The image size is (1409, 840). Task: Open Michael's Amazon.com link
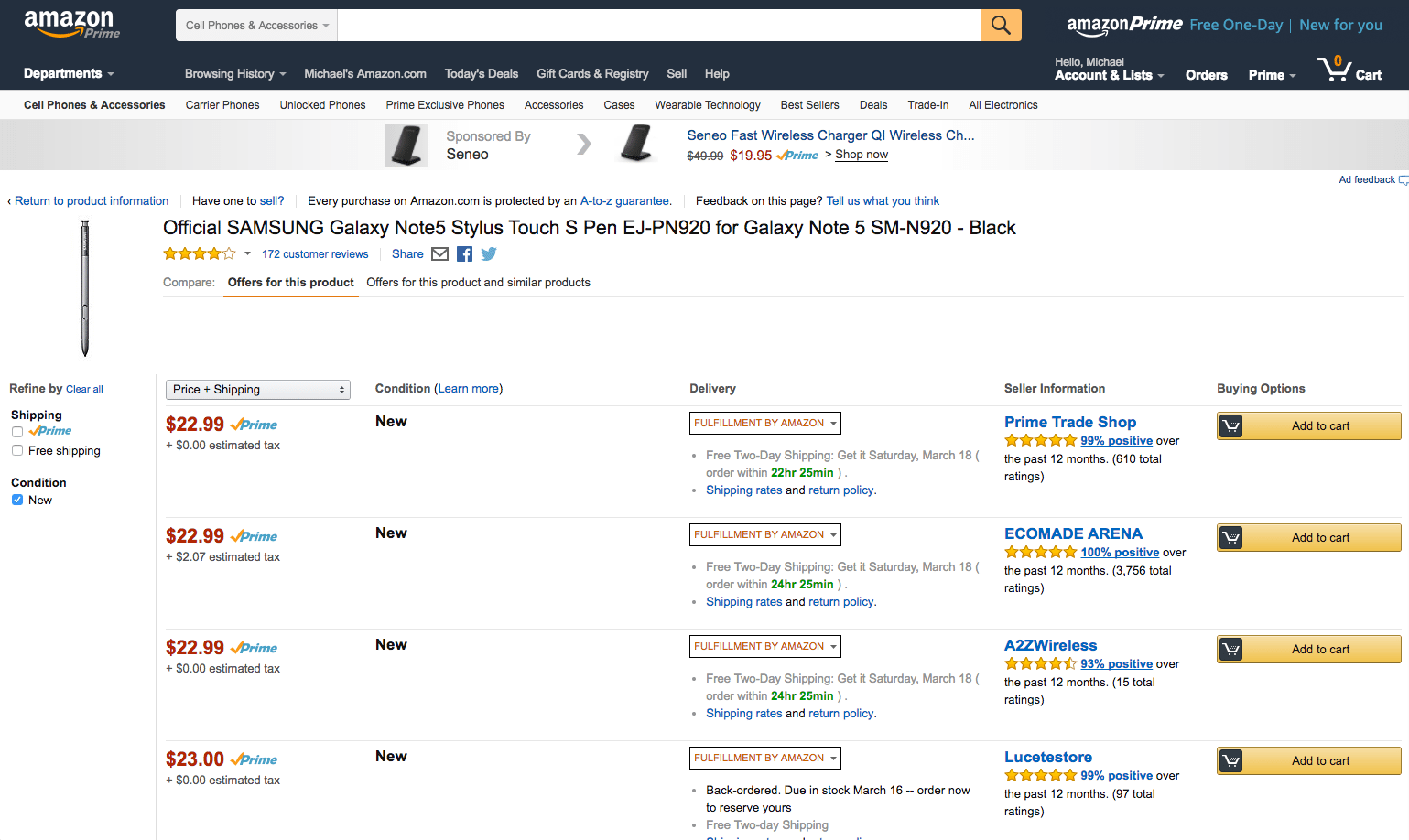coord(365,73)
